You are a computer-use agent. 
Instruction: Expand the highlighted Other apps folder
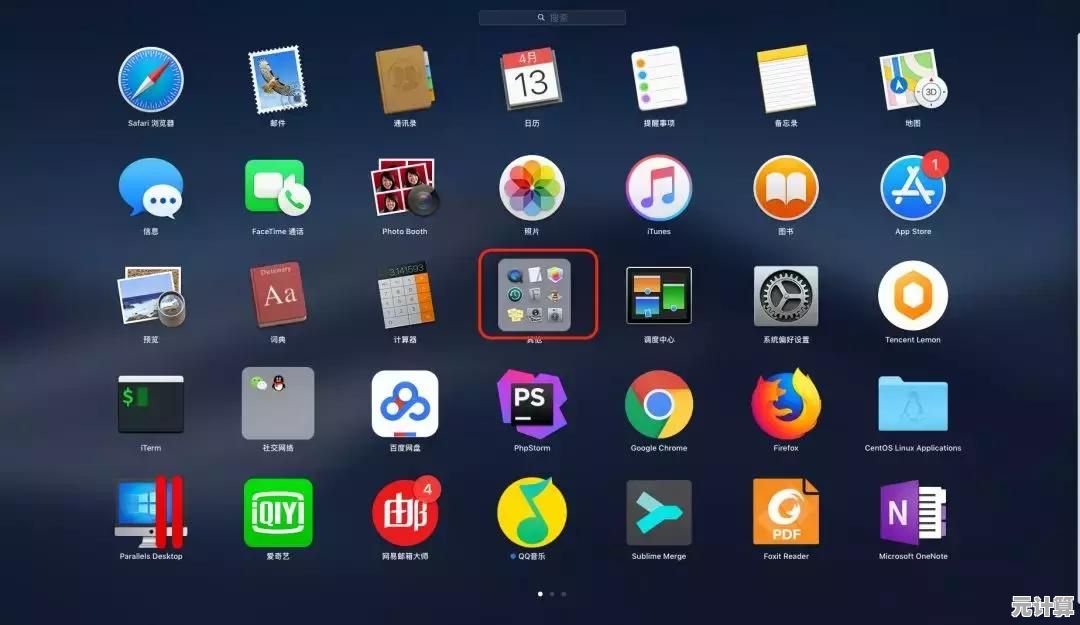(x=534, y=295)
